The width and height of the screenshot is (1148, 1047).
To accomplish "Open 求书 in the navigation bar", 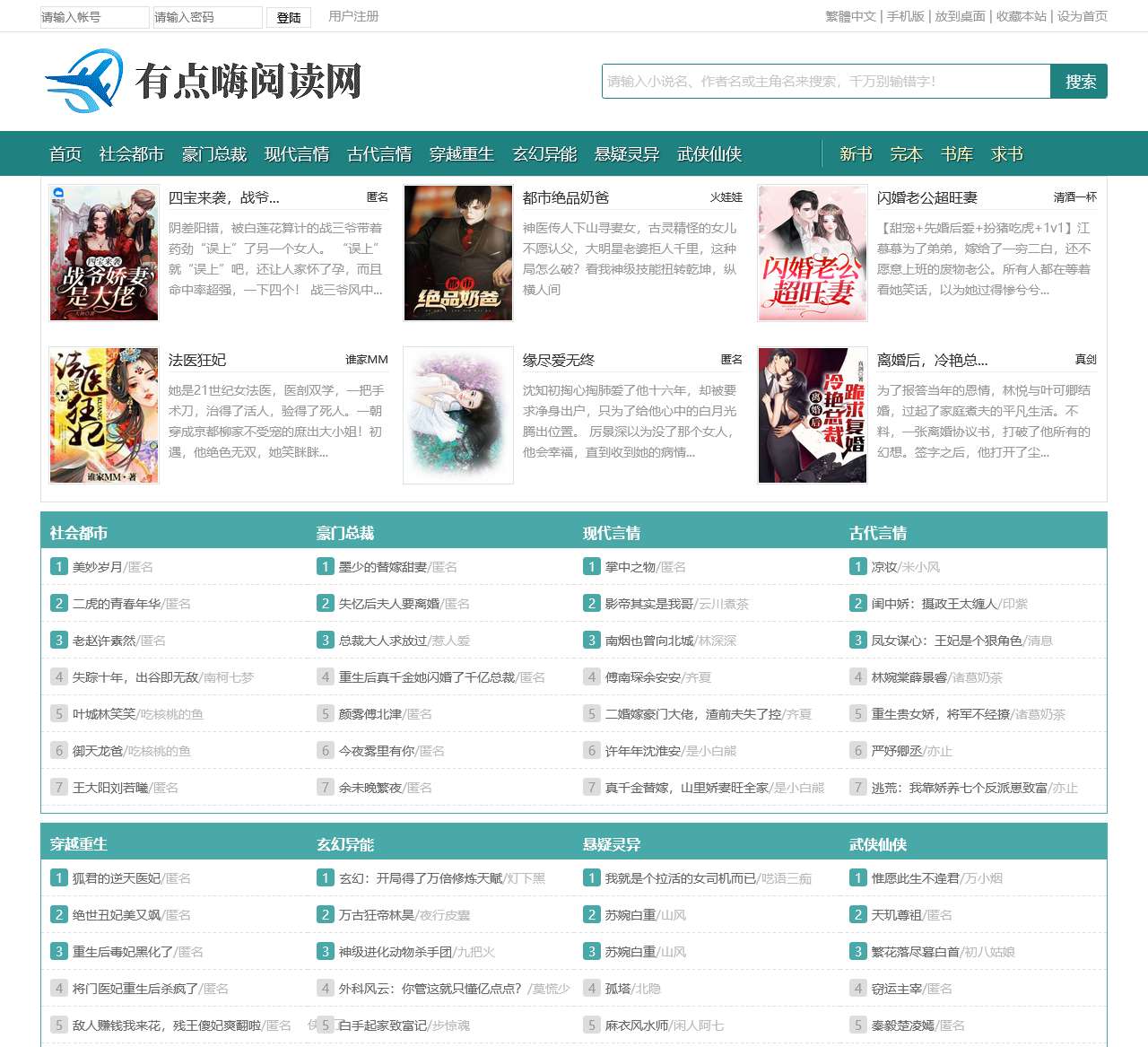I will [x=1007, y=154].
